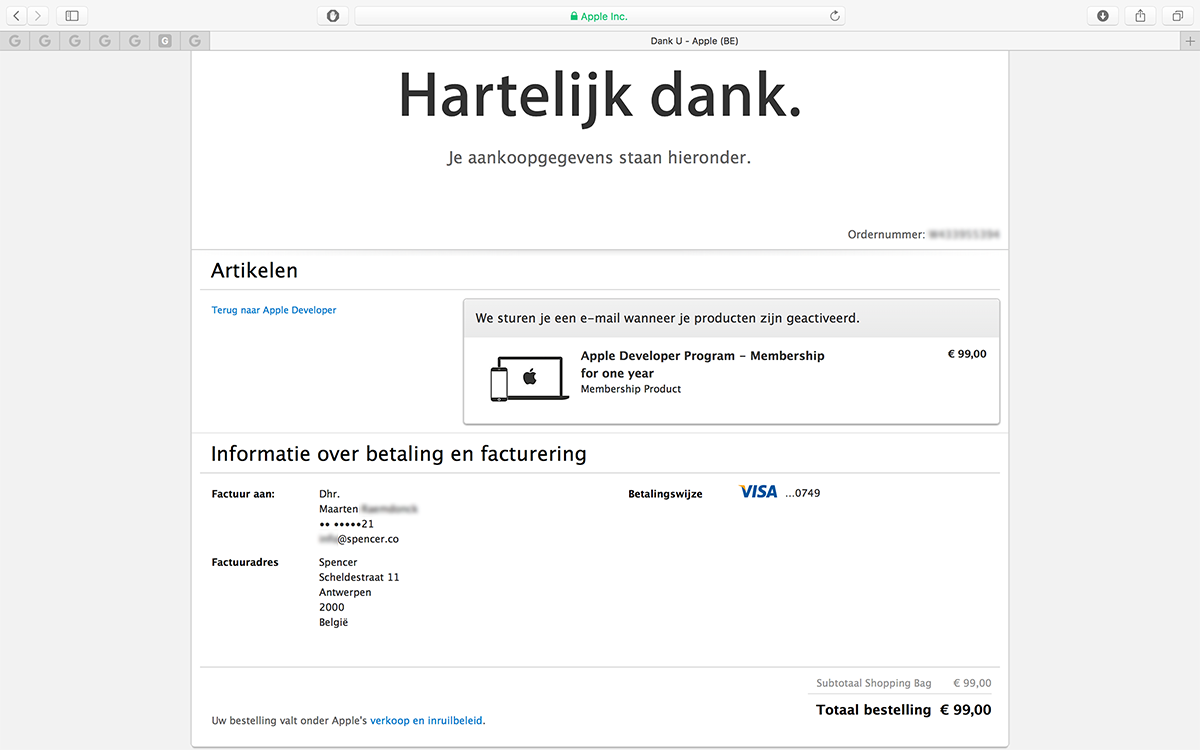Click the Apple devices product image

[529, 380]
